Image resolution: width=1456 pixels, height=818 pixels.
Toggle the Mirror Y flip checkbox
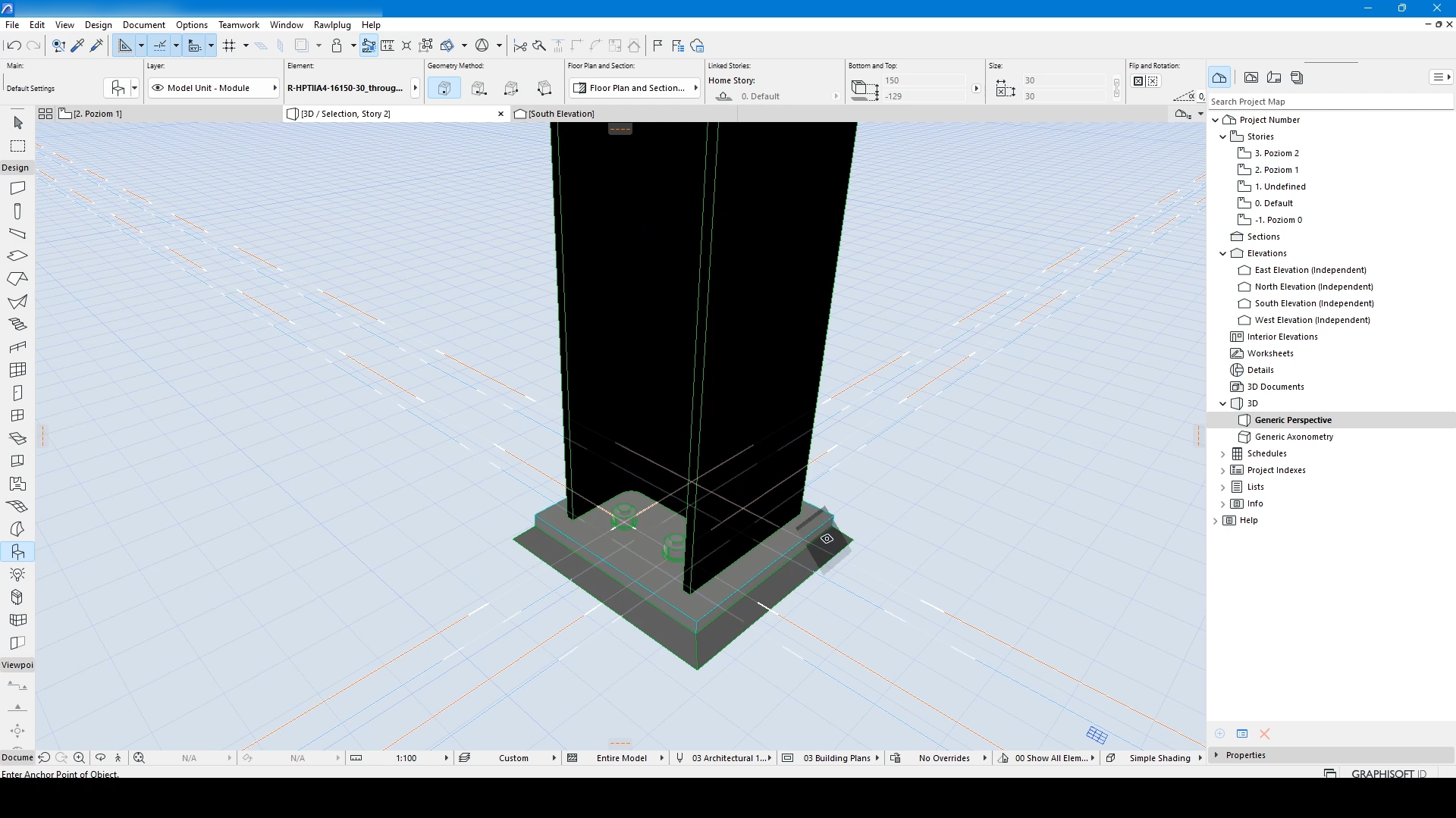pos(1153,81)
